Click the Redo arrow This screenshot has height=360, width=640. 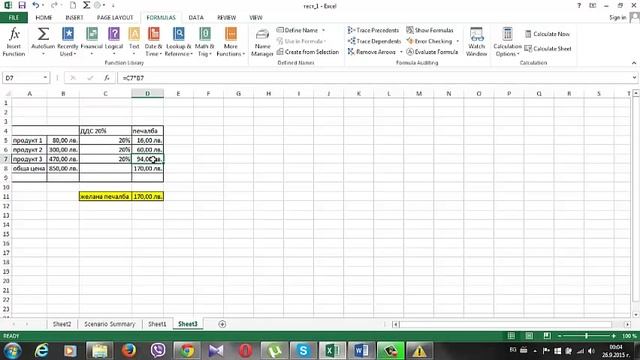53,5
